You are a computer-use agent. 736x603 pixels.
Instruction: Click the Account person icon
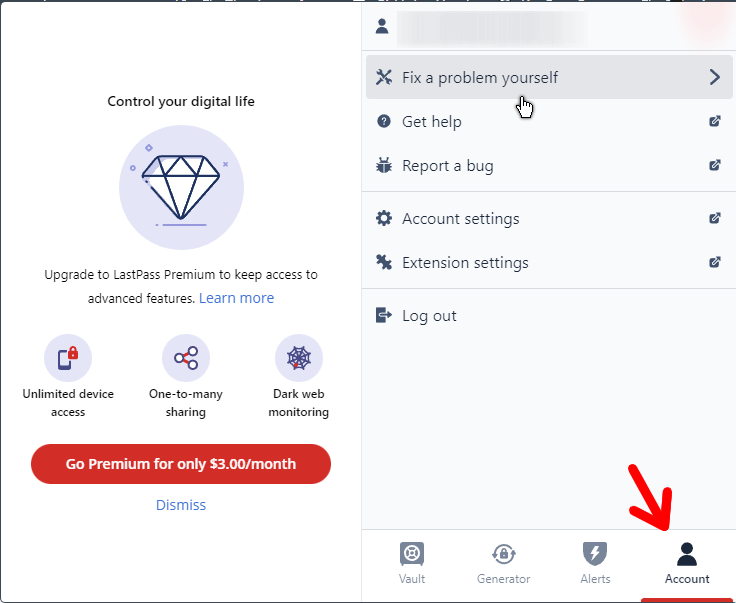click(687, 554)
